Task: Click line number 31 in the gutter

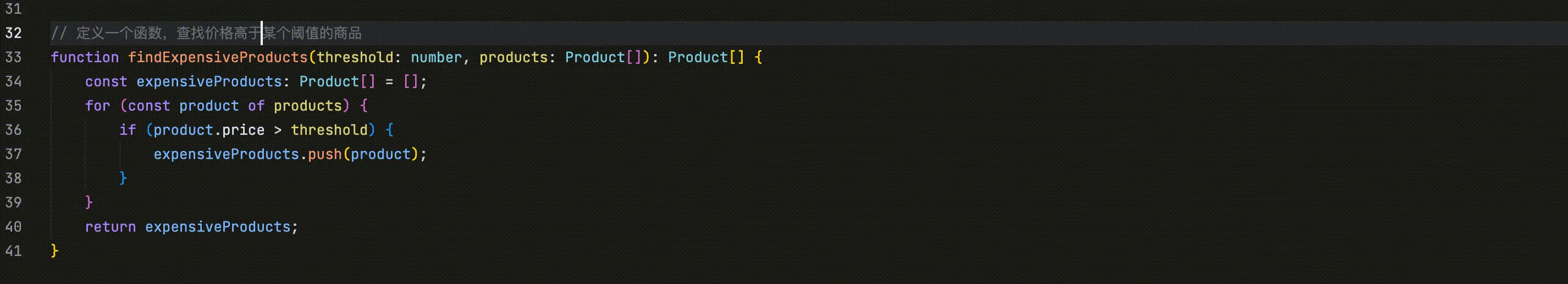Action: tap(13, 9)
